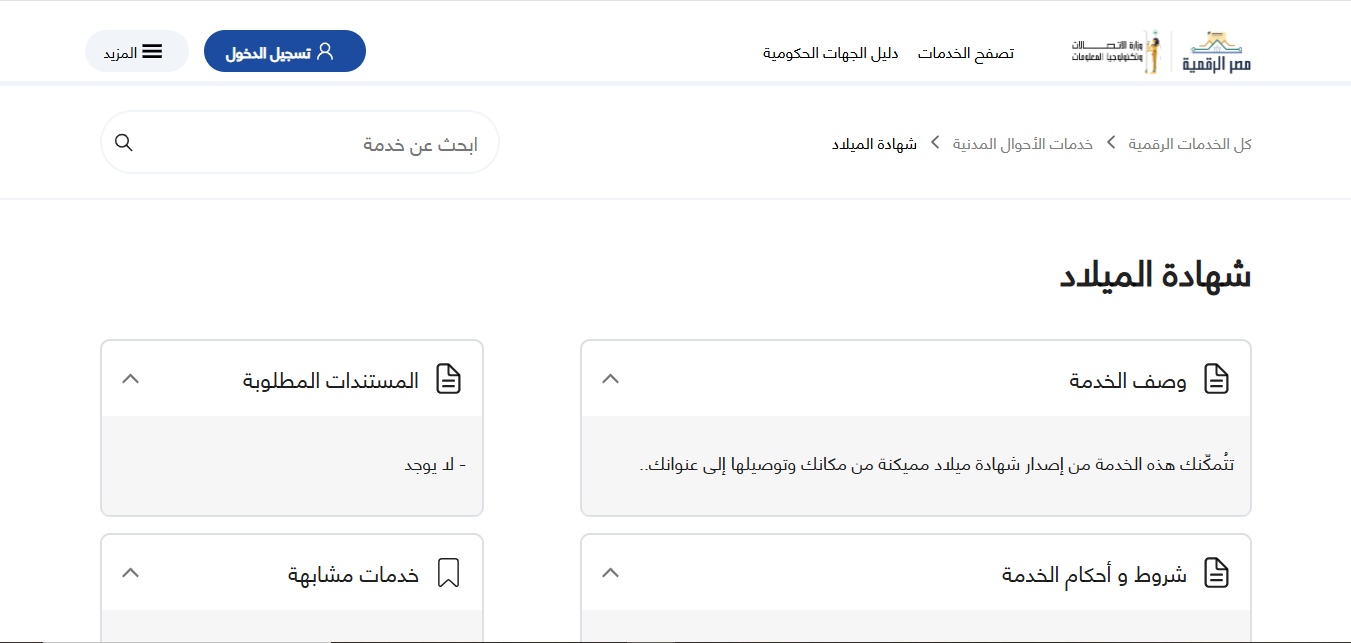Click the bookmark icon beside خدمات مشابهة
The height and width of the screenshot is (643, 1351).
(448, 573)
